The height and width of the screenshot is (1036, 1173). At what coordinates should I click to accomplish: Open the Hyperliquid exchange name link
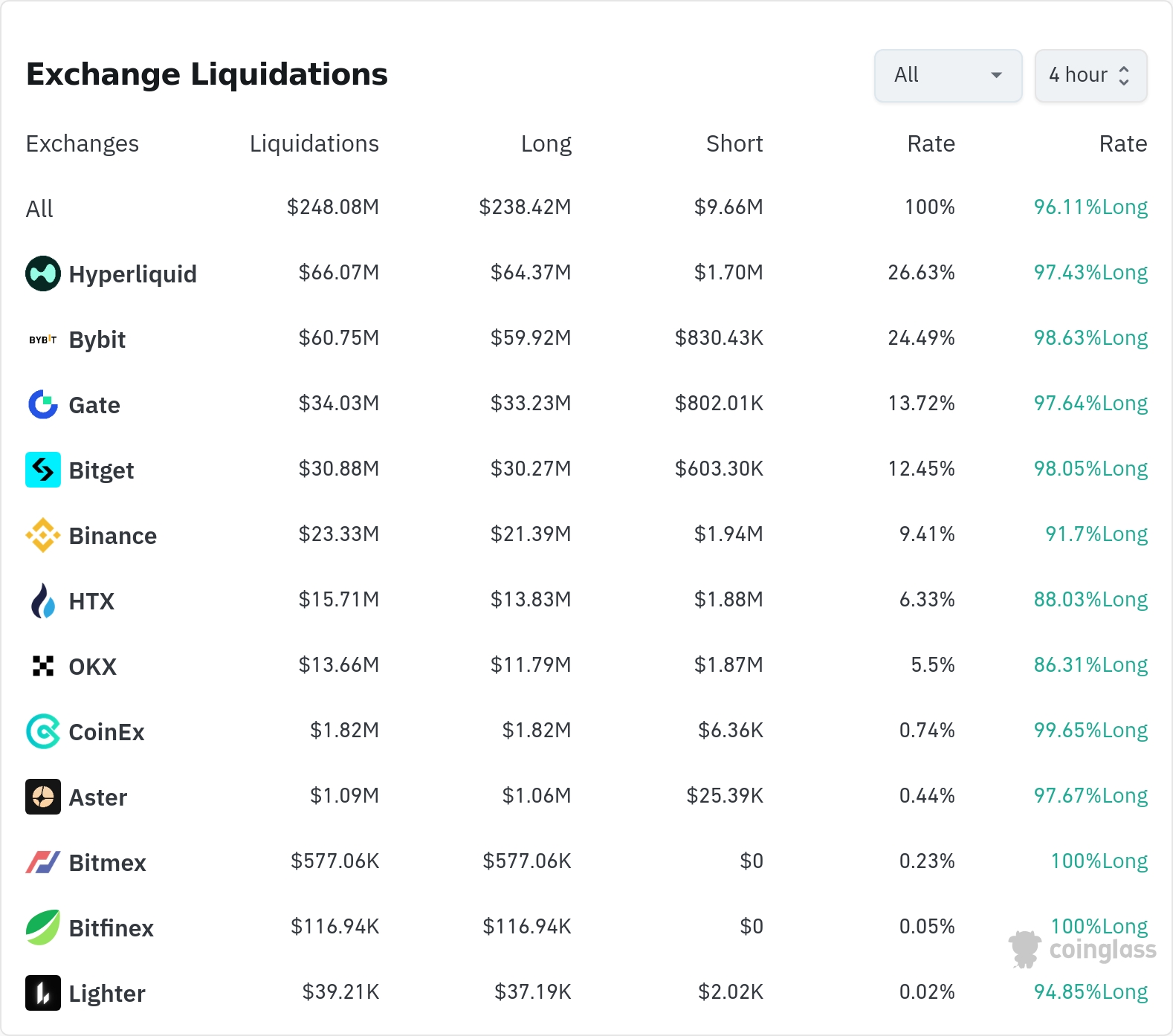(132, 274)
